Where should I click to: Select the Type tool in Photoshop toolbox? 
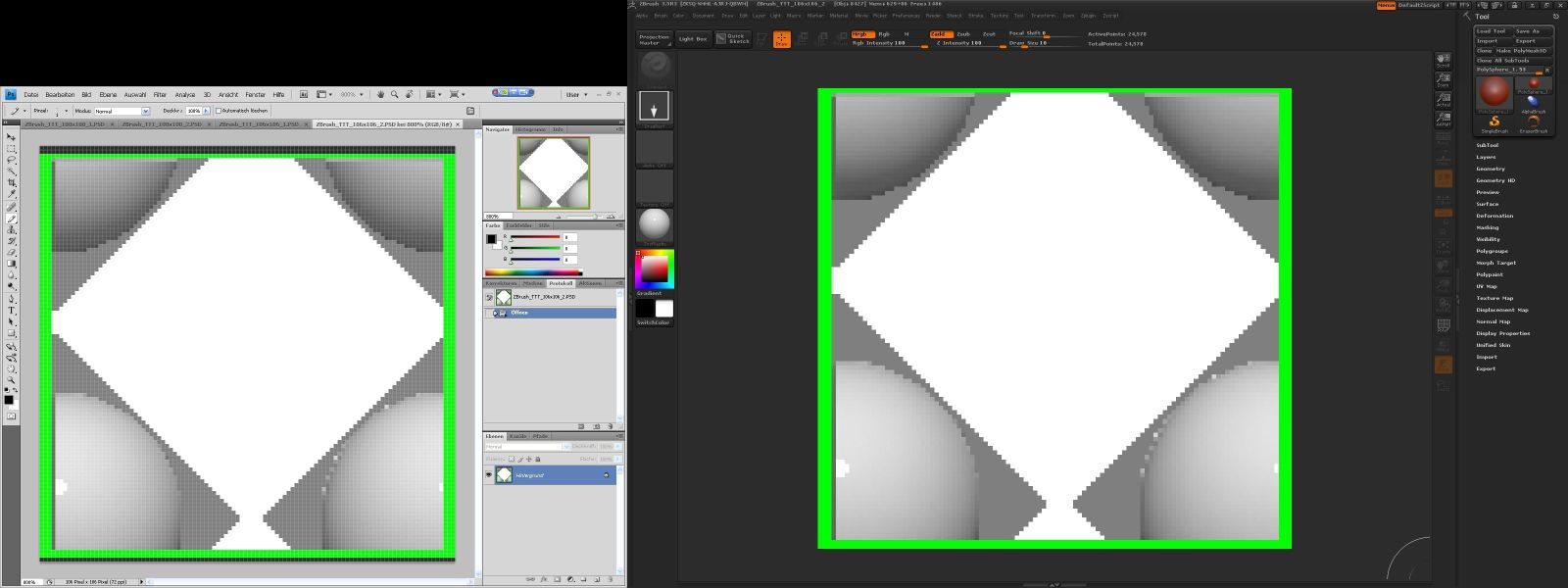tap(12, 310)
